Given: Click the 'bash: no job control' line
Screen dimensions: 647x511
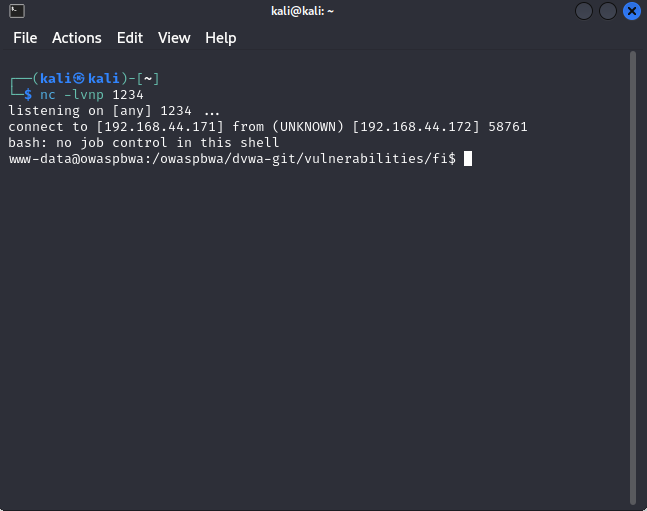Looking at the screenshot, I should [x=144, y=143].
